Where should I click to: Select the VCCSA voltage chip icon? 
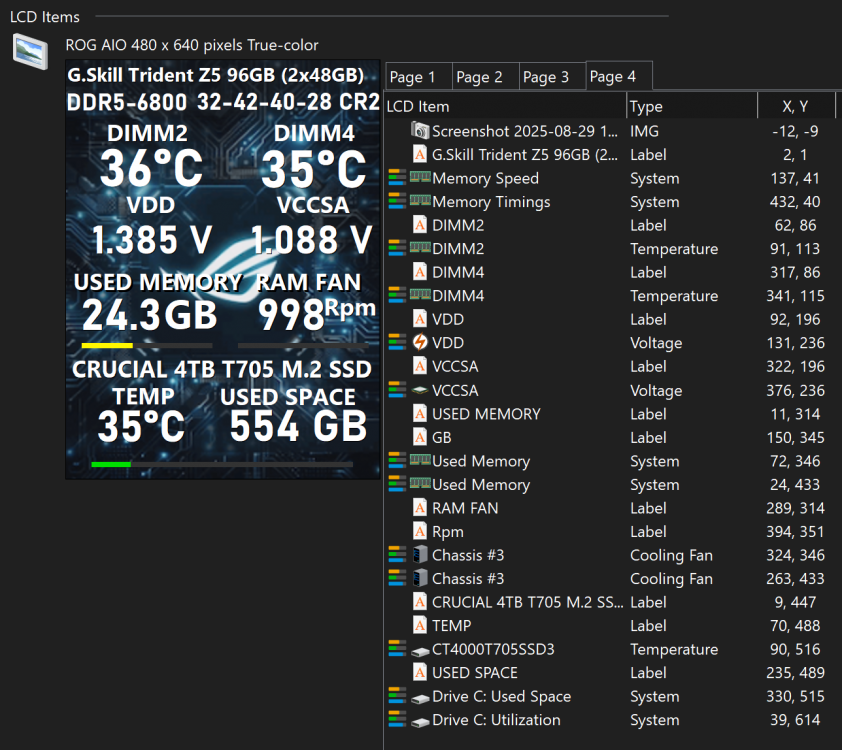point(420,390)
